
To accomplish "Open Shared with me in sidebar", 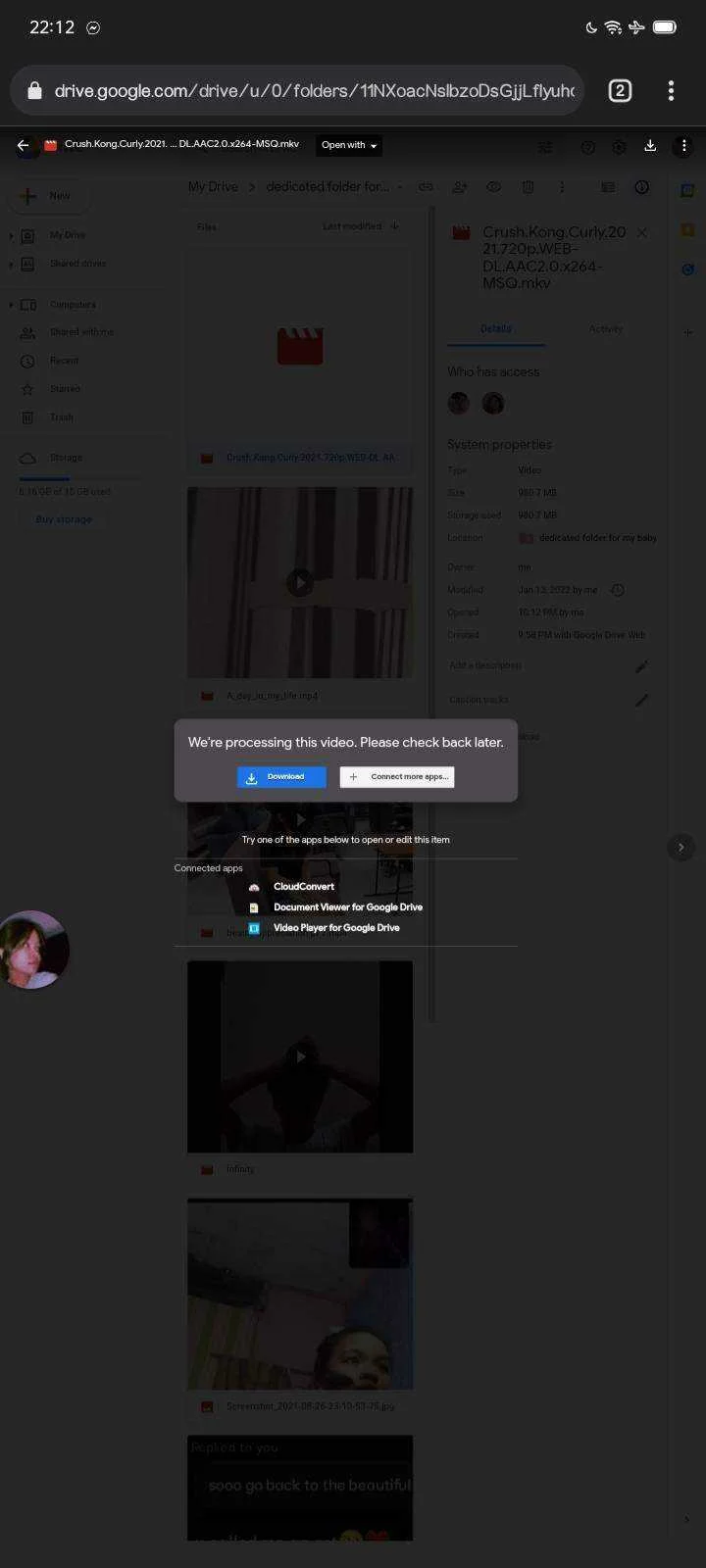I will click(x=81, y=332).
